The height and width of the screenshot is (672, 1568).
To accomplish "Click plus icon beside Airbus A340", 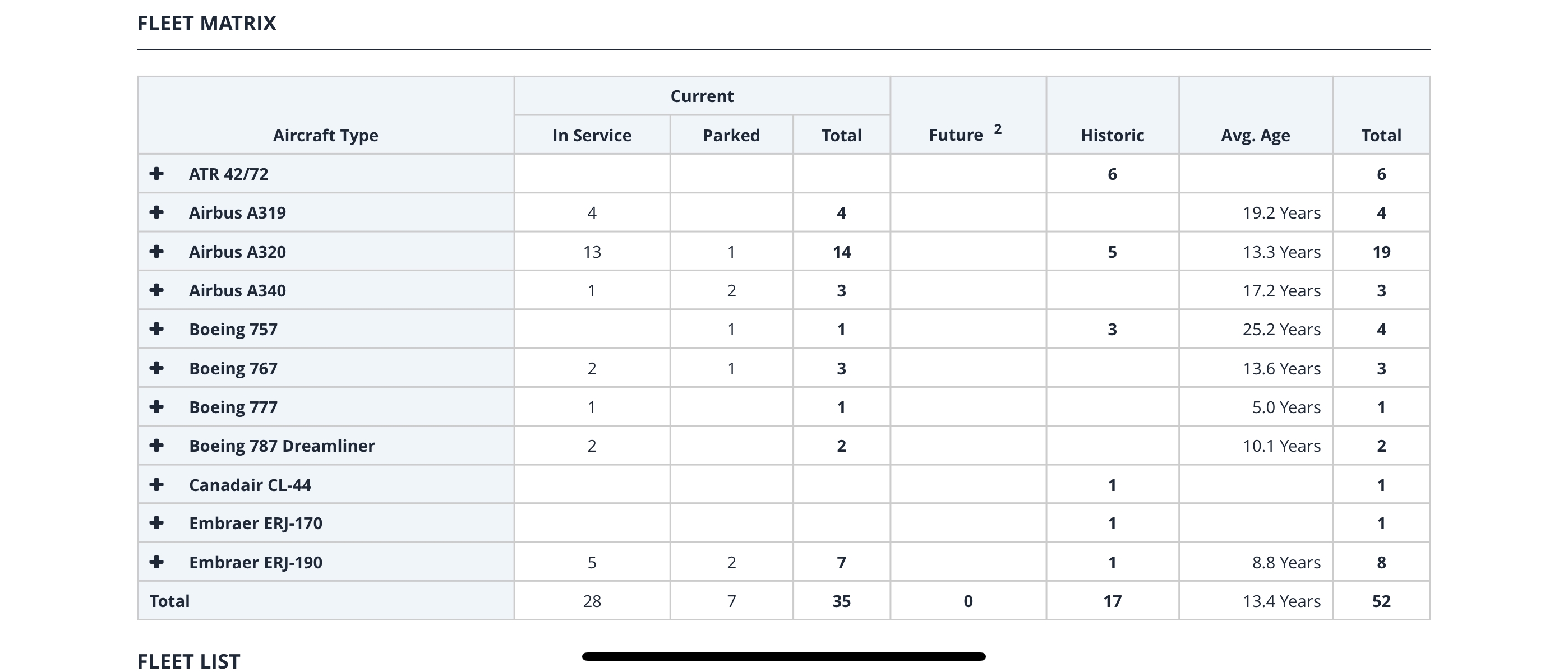I will pyautogui.click(x=156, y=290).
